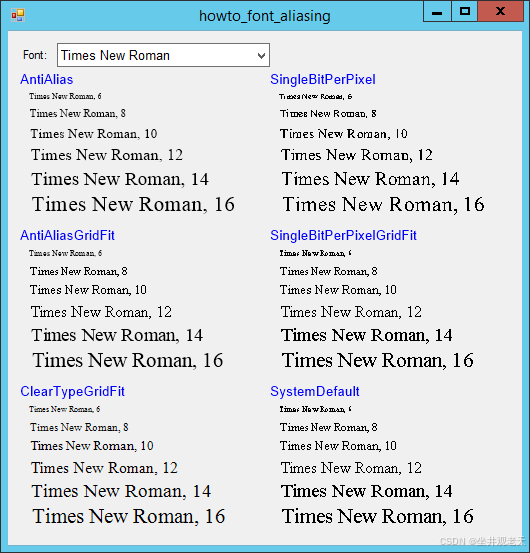Click the SystemDefault heading

[315, 391]
